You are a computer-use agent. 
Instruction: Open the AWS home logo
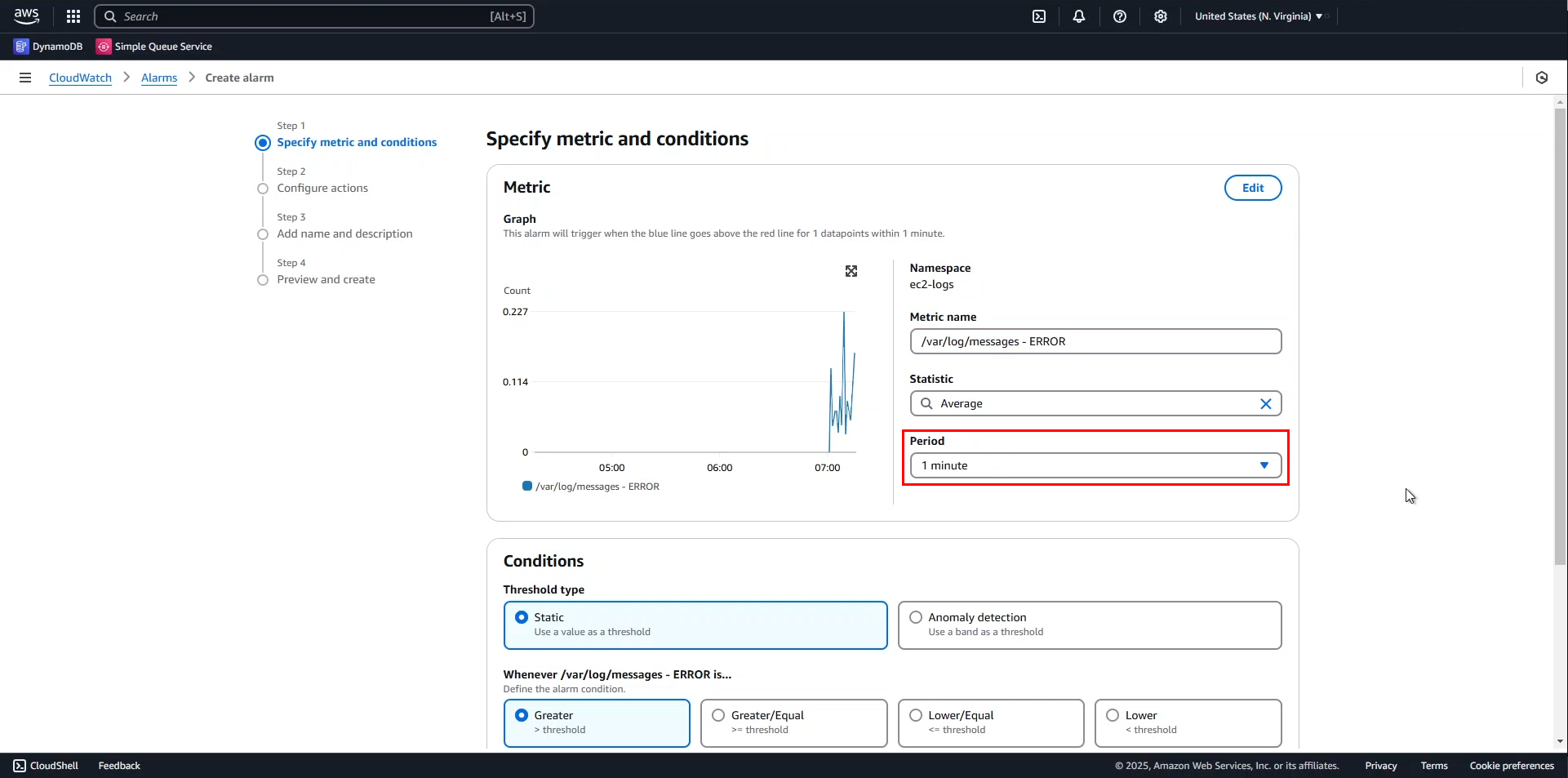[26, 16]
